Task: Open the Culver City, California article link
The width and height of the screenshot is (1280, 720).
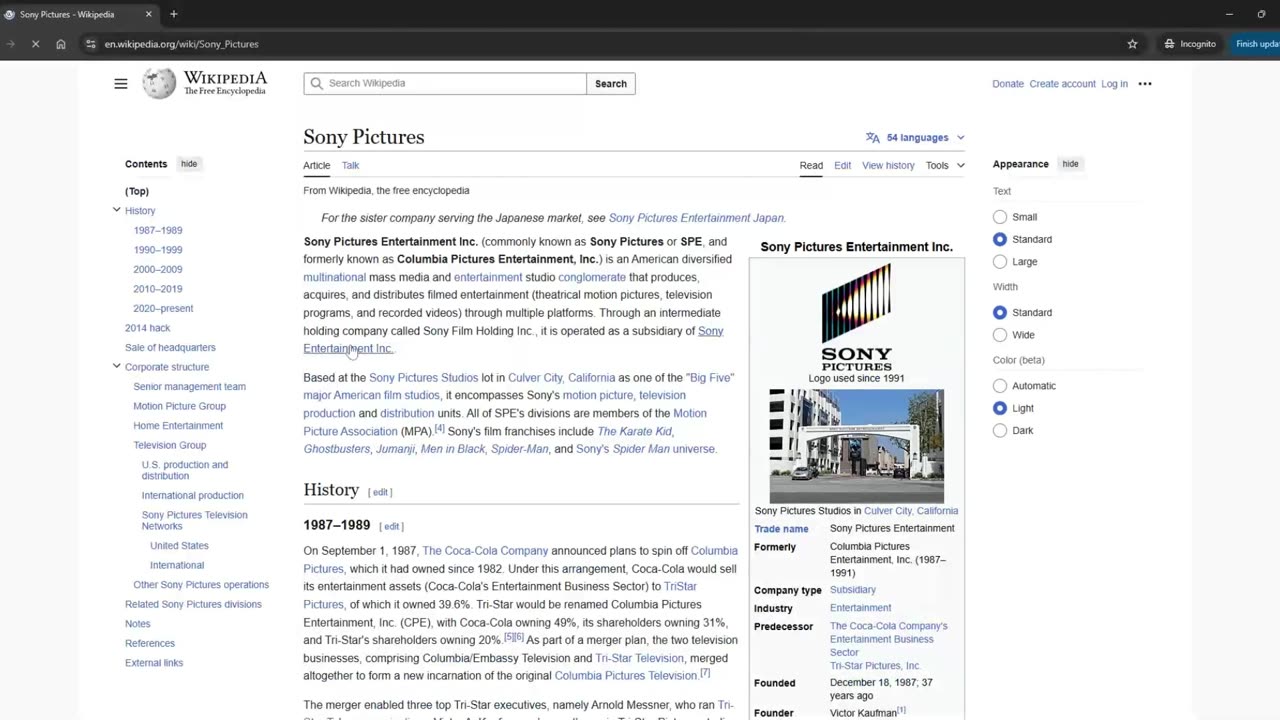Action: [561, 378]
